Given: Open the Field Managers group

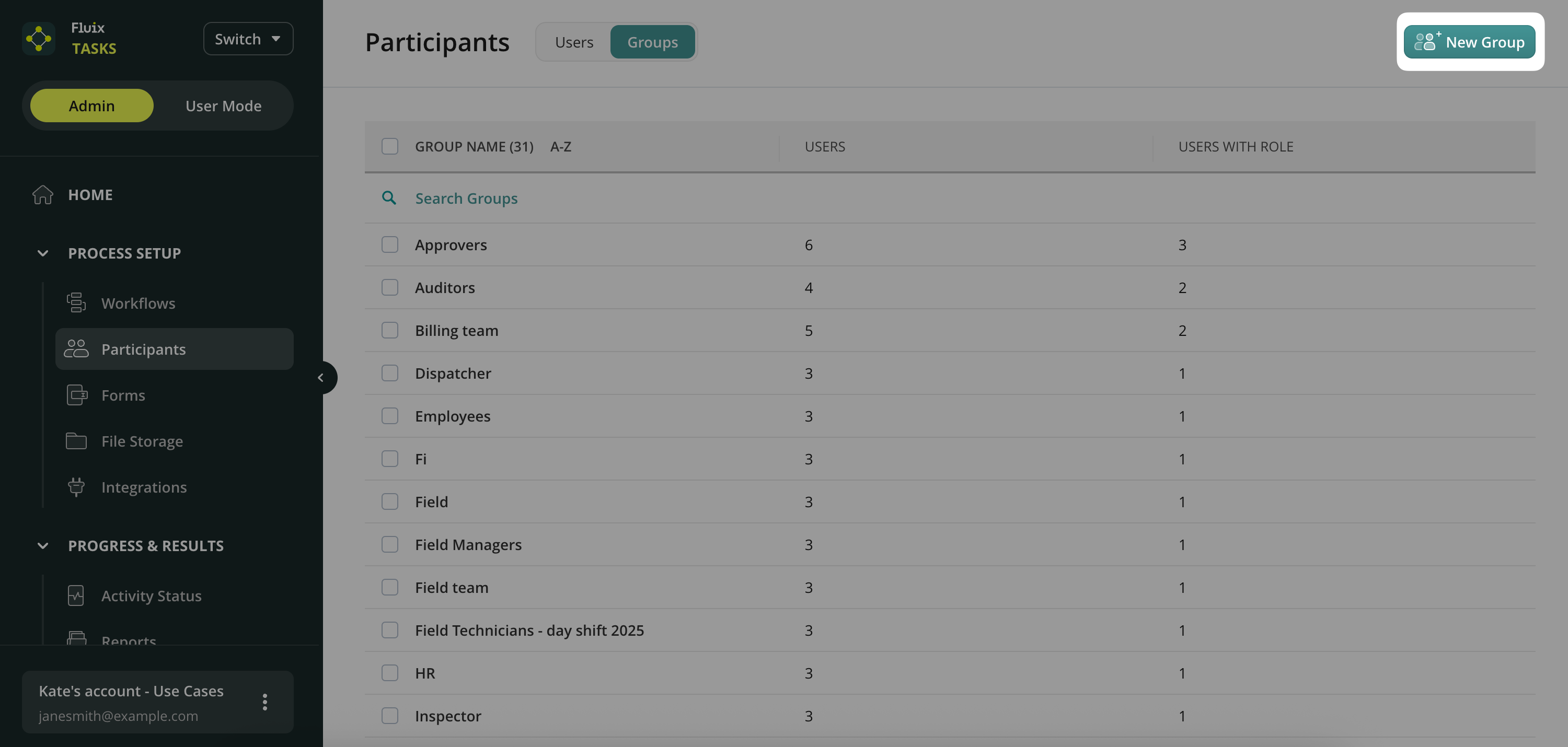Looking at the screenshot, I should tap(468, 544).
